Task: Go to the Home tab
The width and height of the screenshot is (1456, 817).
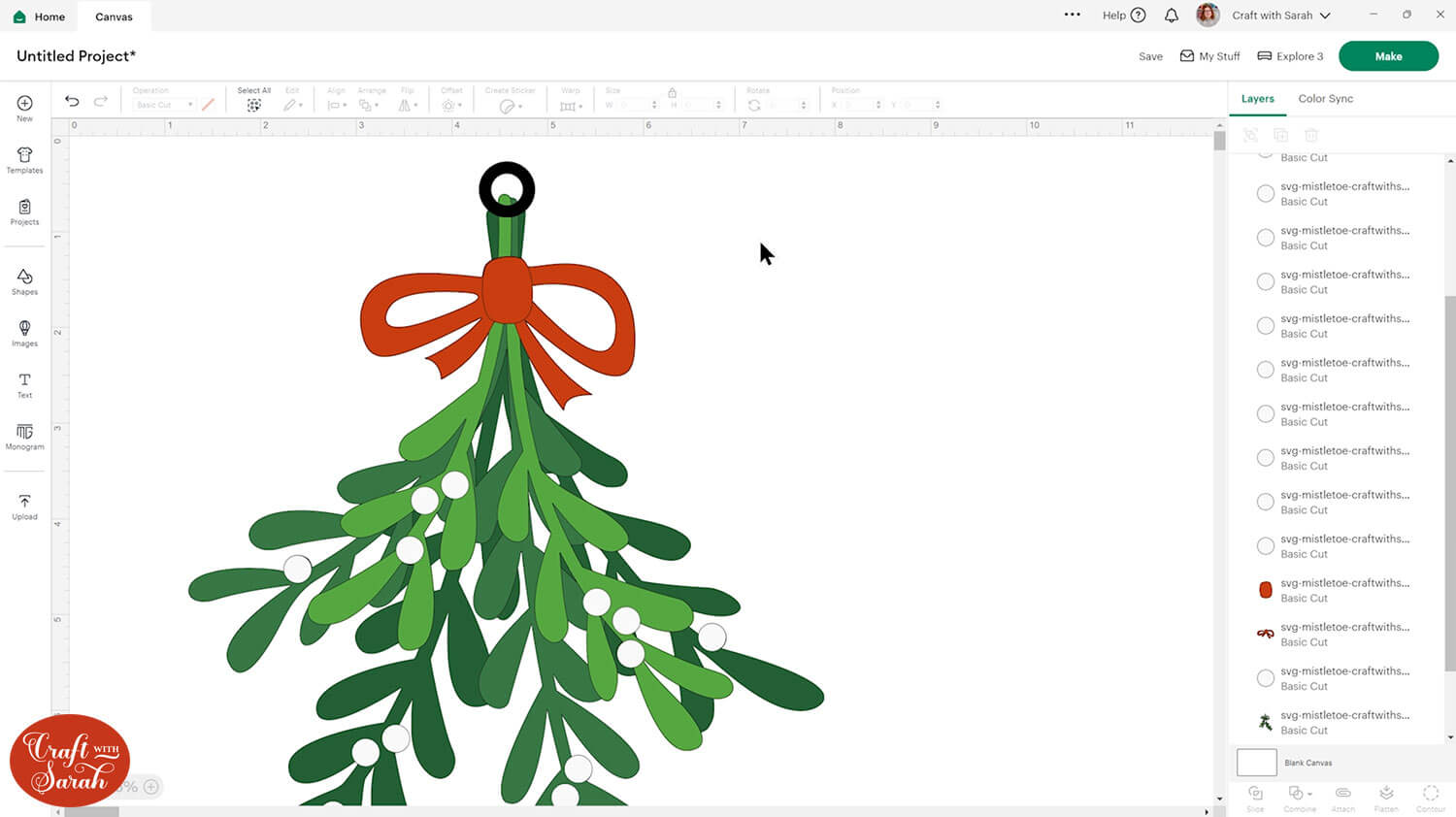Action: (40, 16)
